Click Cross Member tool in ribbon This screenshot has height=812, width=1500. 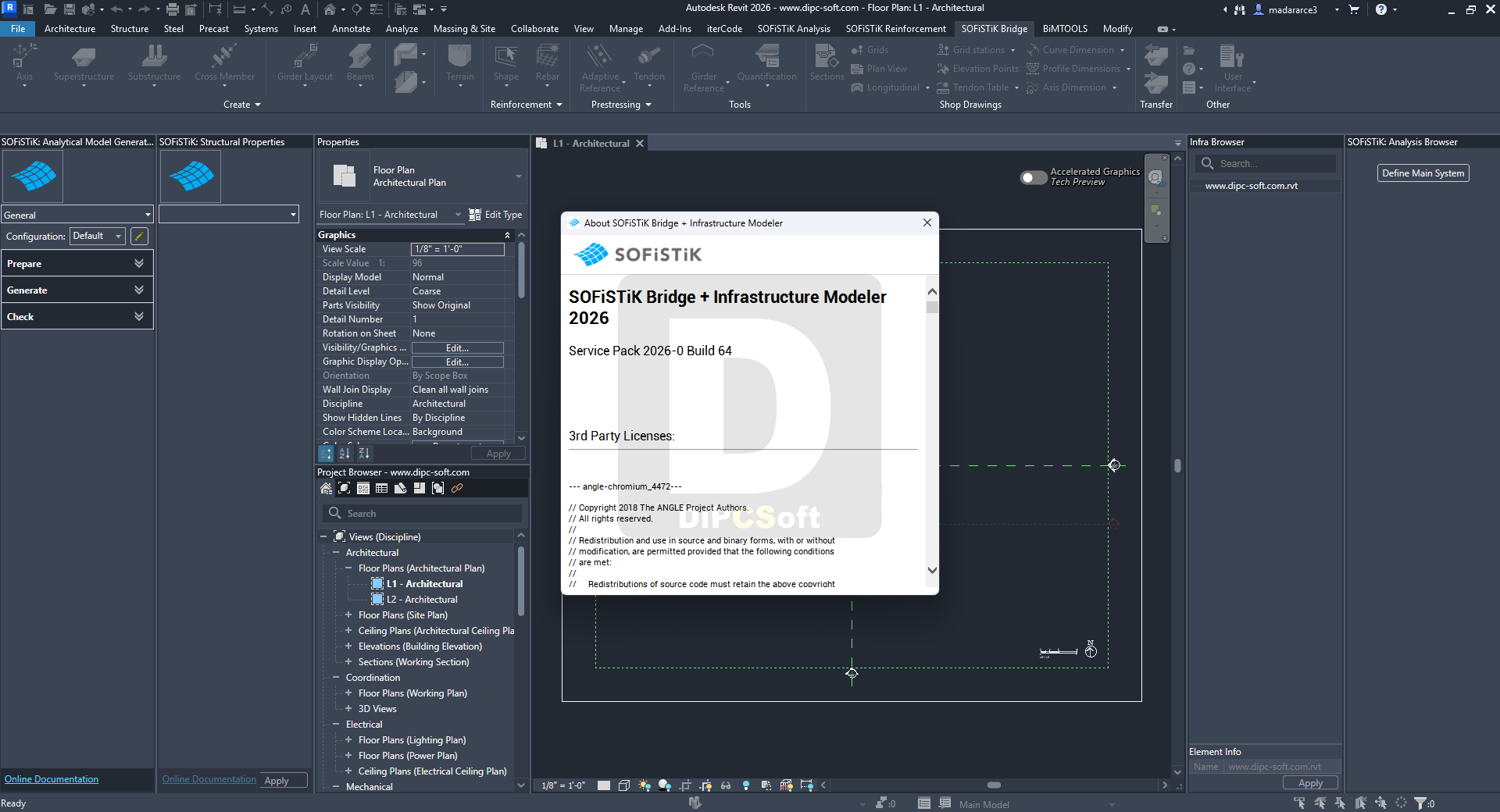click(x=224, y=64)
